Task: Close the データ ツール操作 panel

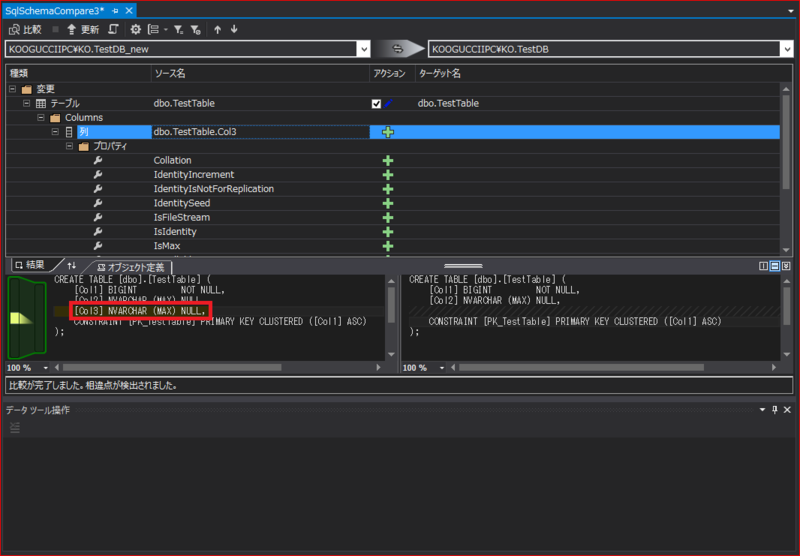Action: coord(787,410)
